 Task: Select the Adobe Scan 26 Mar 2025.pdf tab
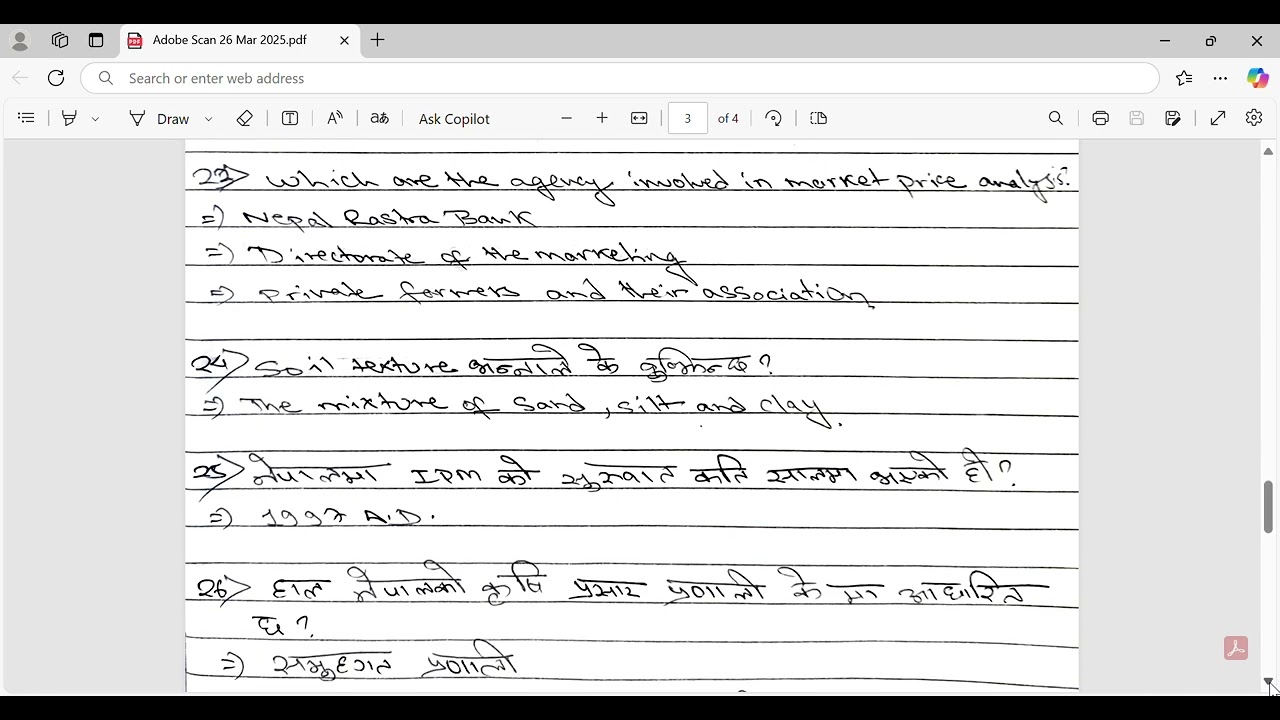pos(240,41)
